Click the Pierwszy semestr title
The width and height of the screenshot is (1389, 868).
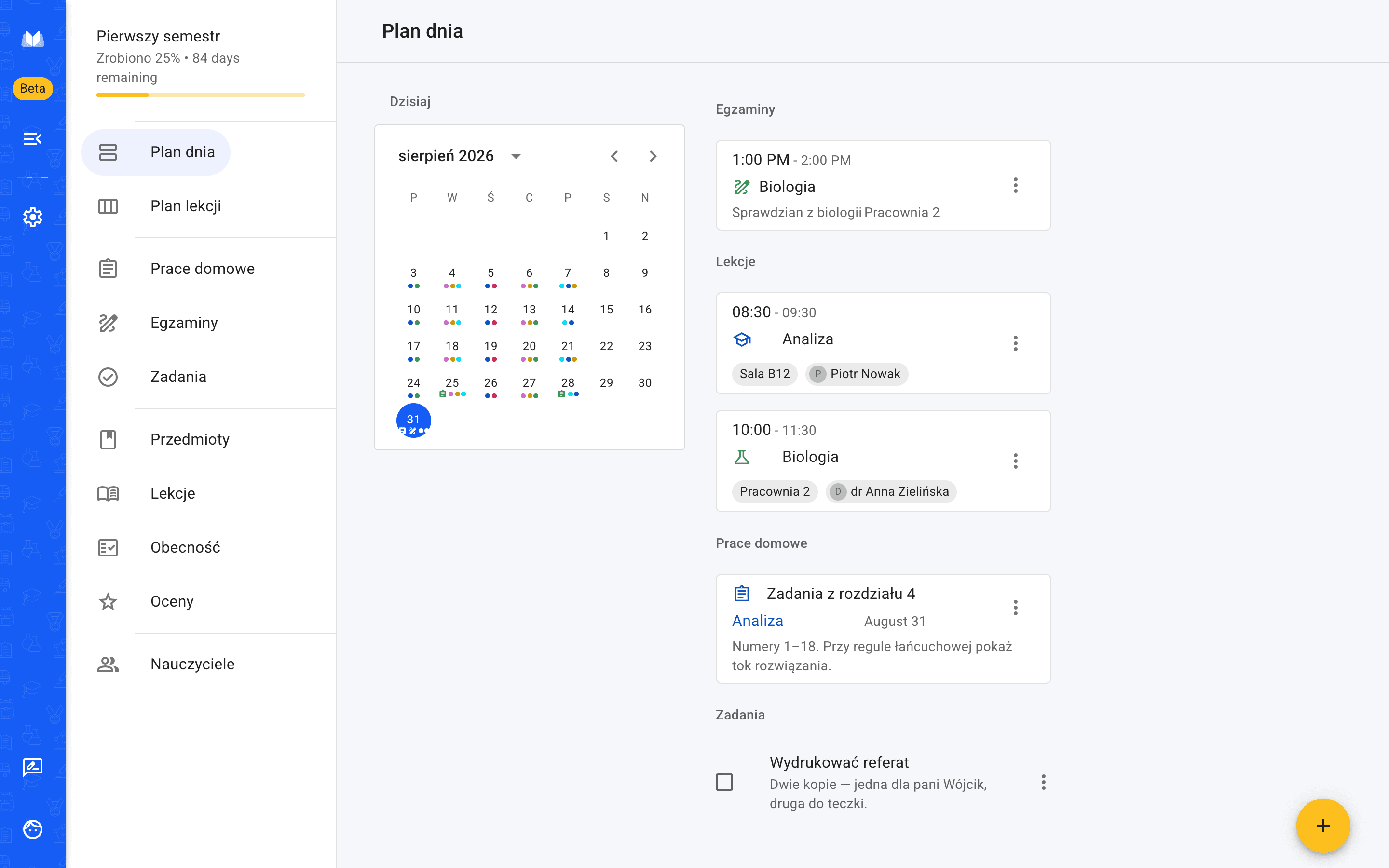pos(158,36)
